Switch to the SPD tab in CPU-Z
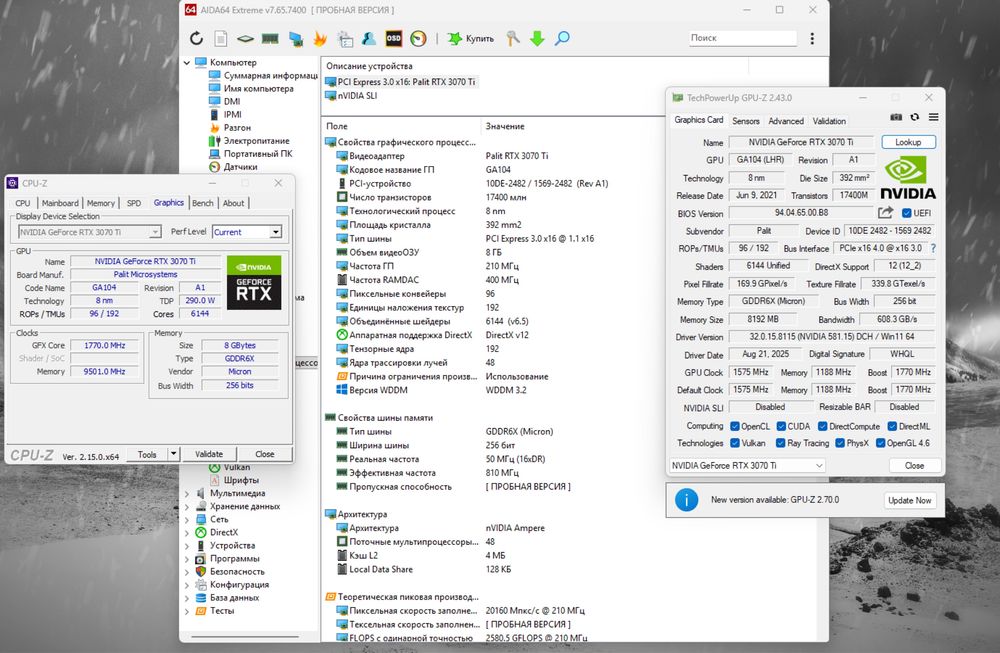 (x=134, y=203)
